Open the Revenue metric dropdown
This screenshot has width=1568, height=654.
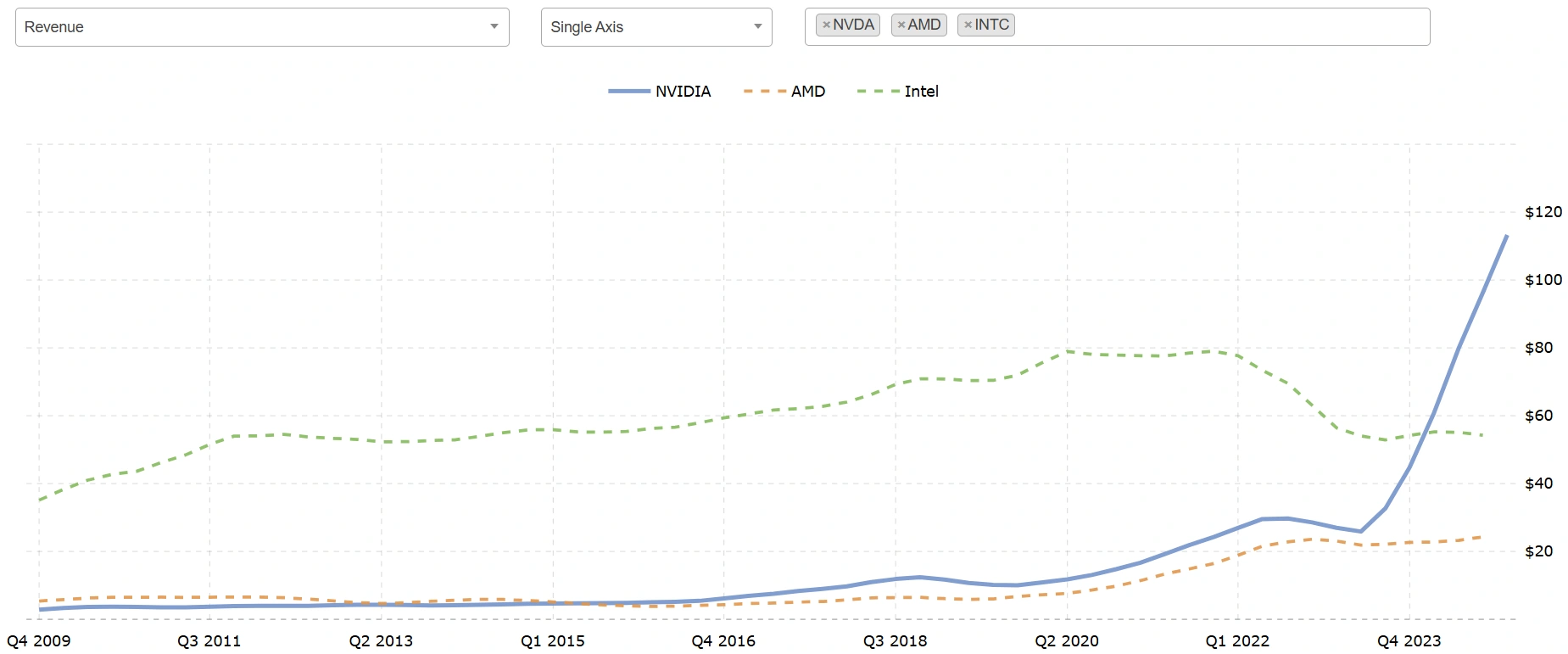[262, 27]
